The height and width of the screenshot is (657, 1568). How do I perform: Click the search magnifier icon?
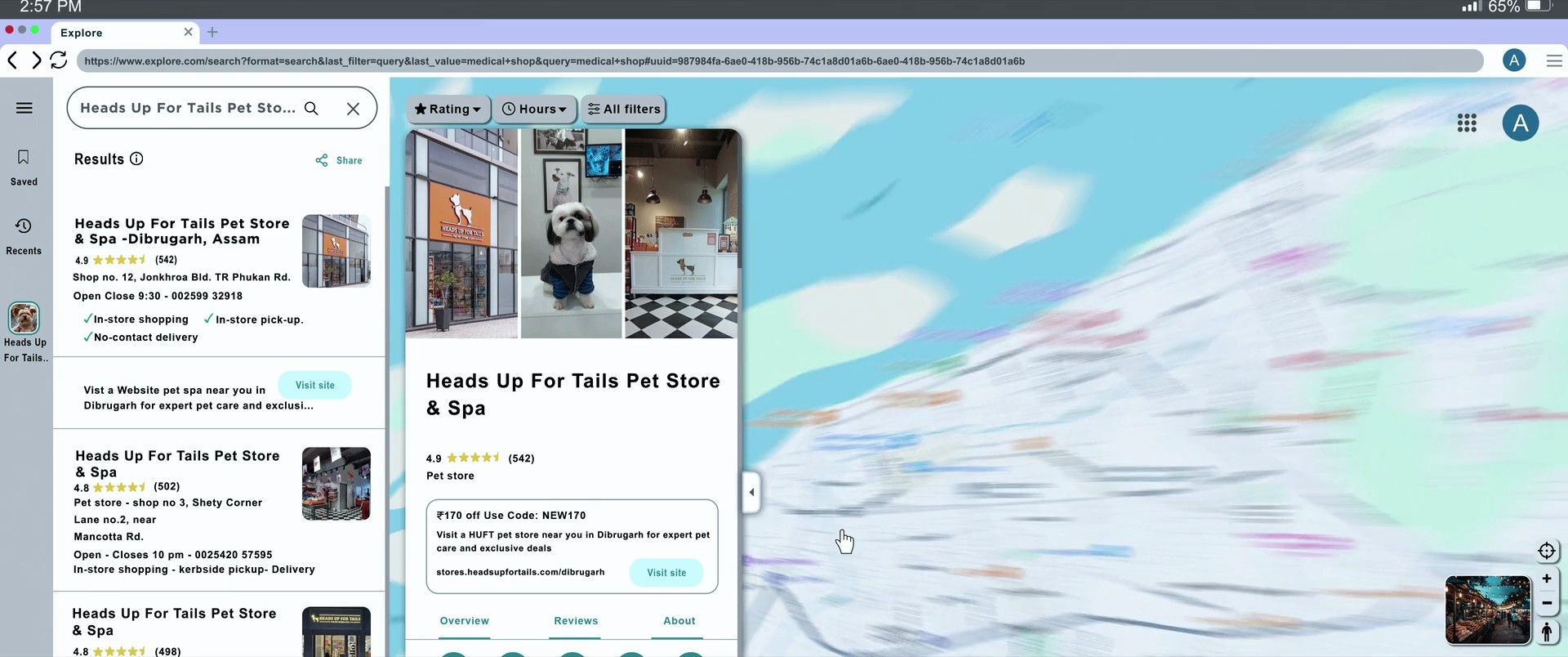pyautogui.click(x=311, y=108)
